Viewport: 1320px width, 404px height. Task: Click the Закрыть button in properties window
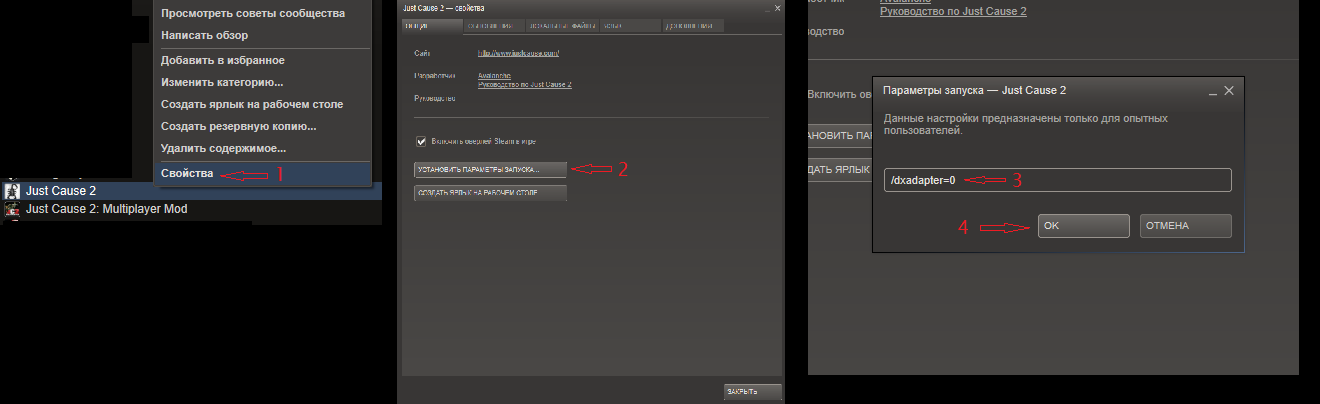tap(752, 390)
